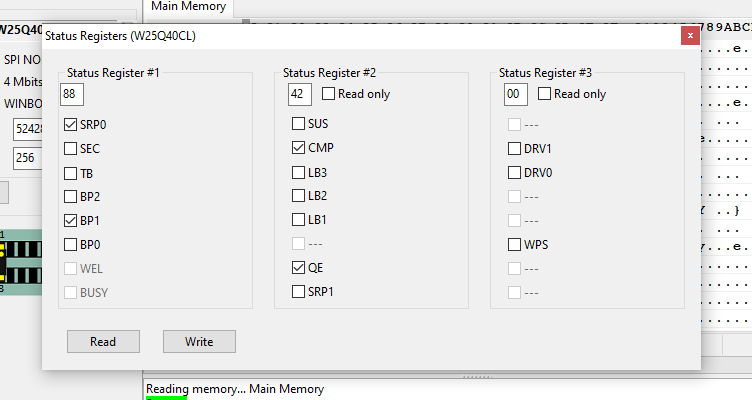
Task: Check the SRP1 checkbox
Action: tap(298, 292)
